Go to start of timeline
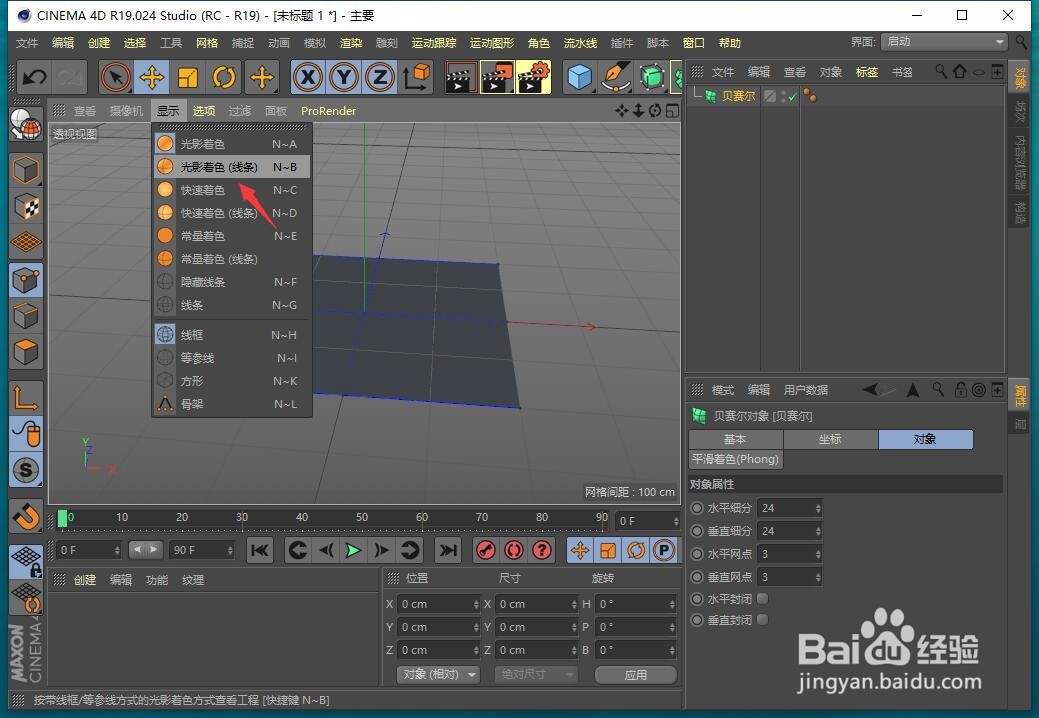This screenshot has height=718, width=1039. click(x=260, y=550)
